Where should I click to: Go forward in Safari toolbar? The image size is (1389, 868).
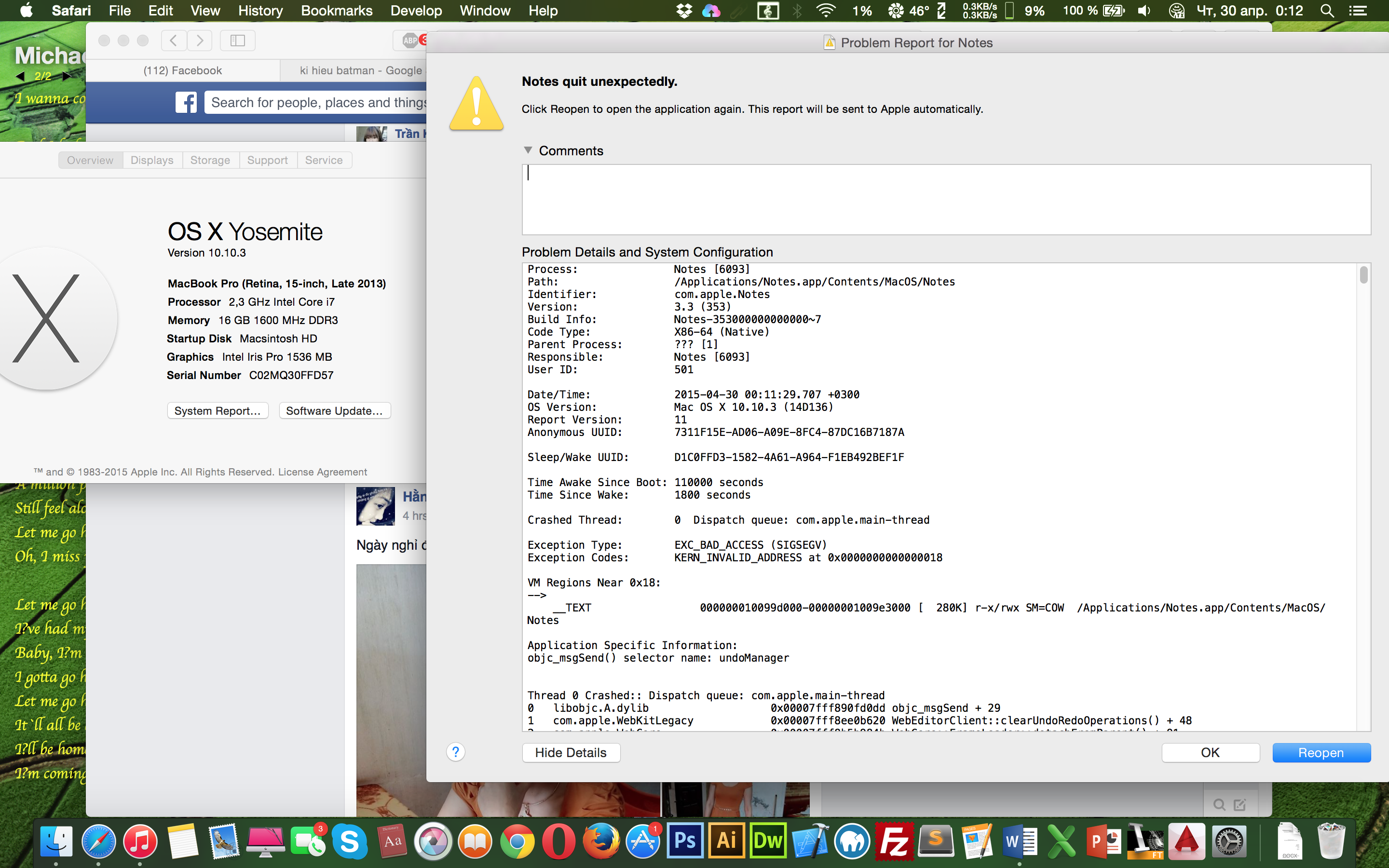click(x=200, y=40)
